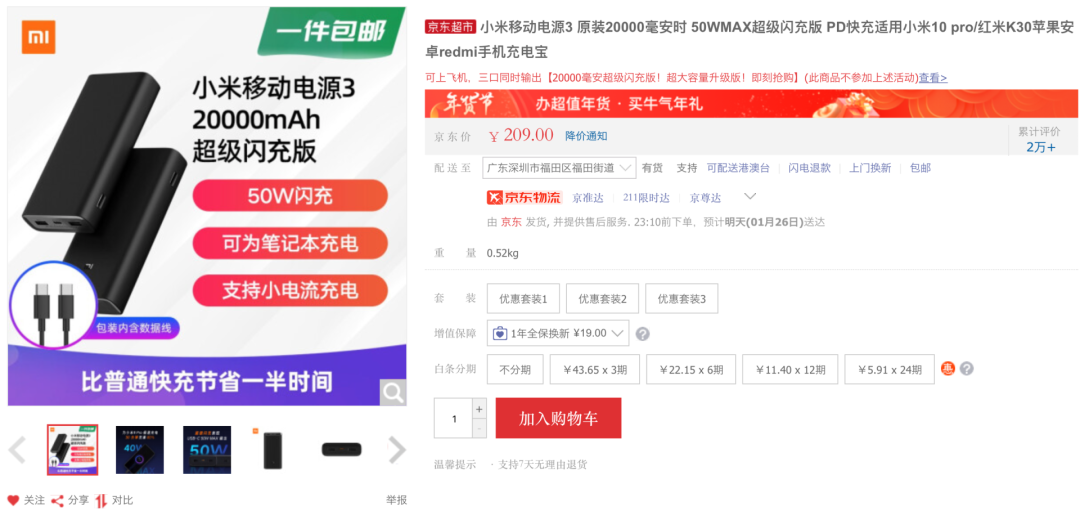Screen dimensions: 1080x511
Task: Click the quantity input field
Action: point(453,418)
